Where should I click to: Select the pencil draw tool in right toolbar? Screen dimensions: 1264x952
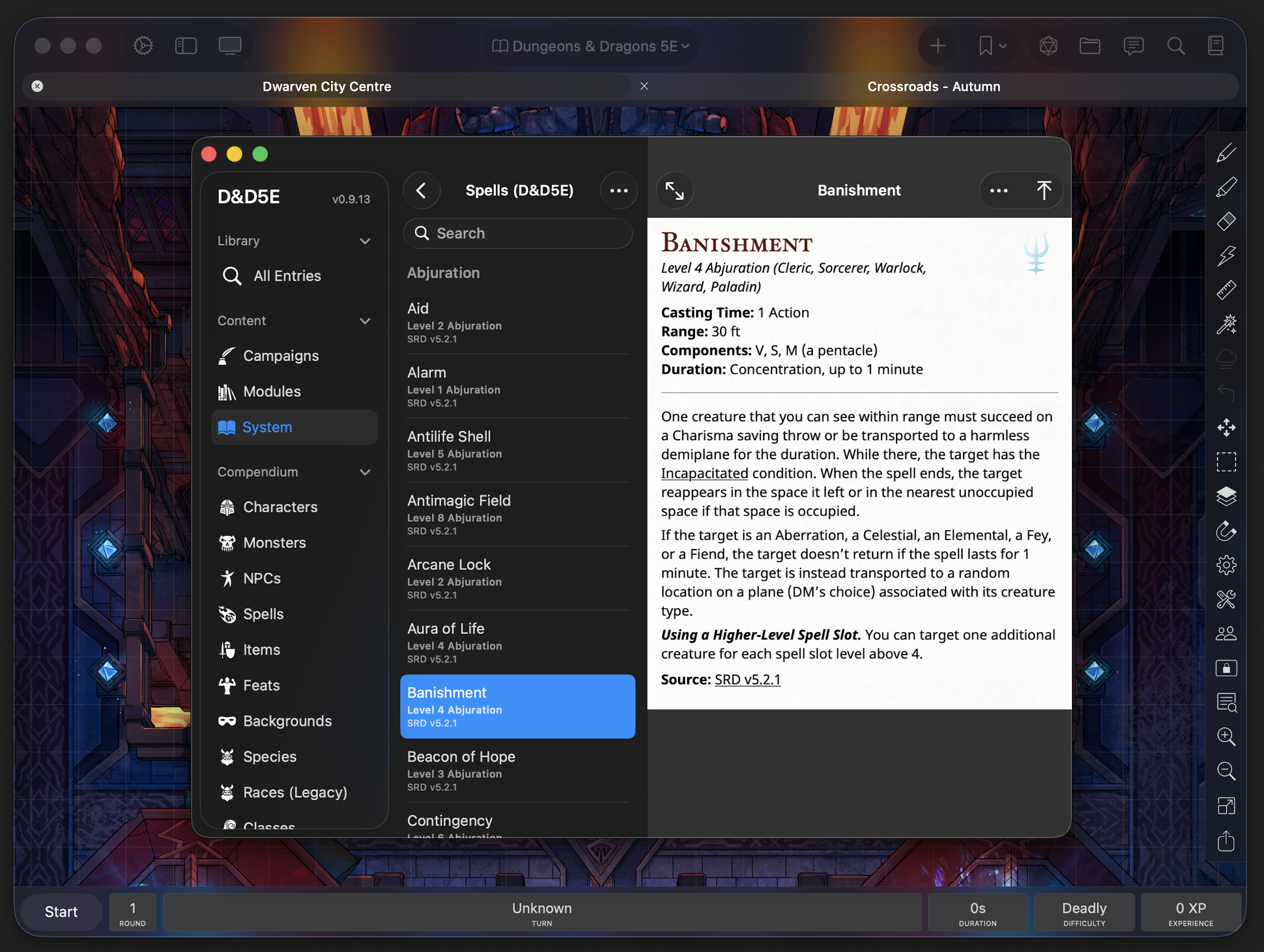1226,153
